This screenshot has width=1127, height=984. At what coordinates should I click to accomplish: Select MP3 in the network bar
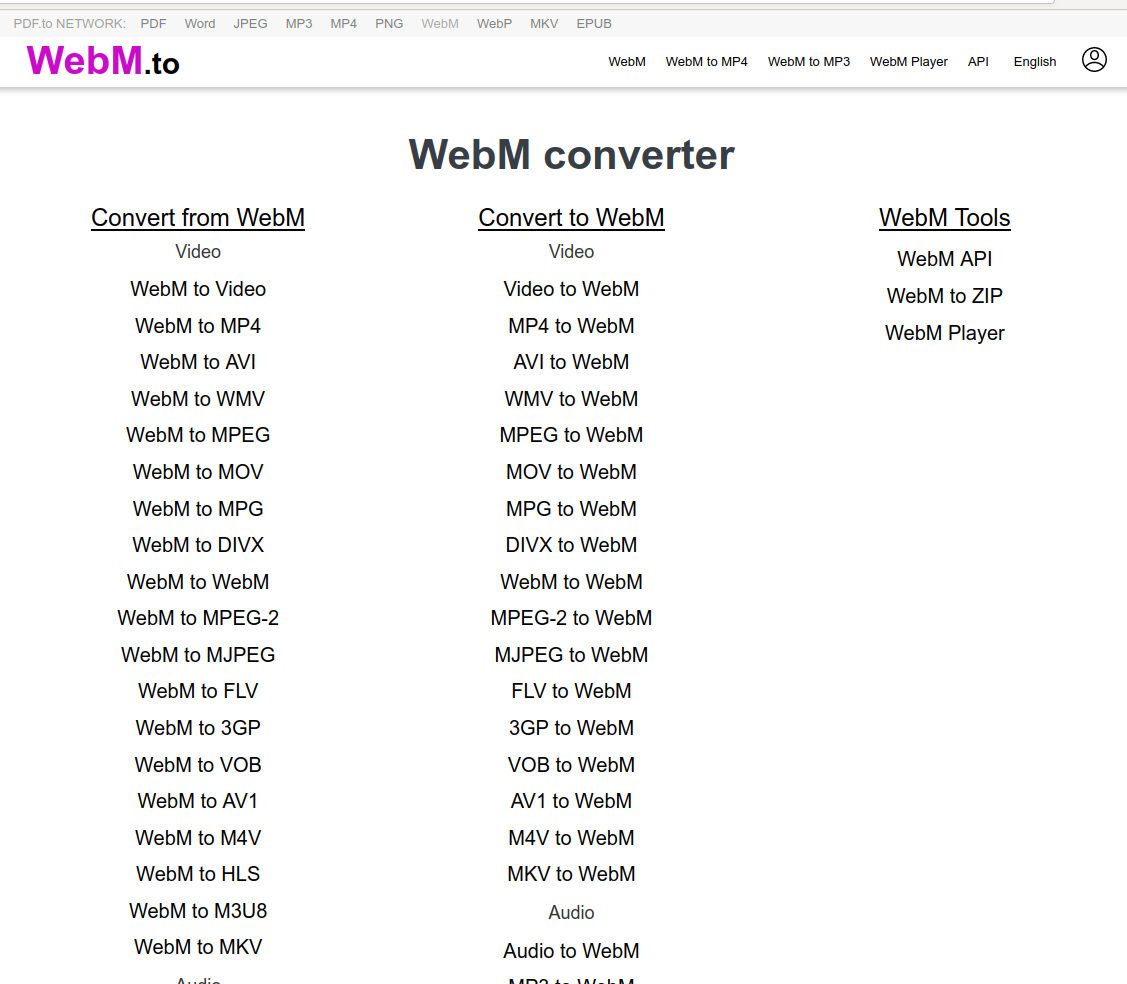[x=299, y=23]
